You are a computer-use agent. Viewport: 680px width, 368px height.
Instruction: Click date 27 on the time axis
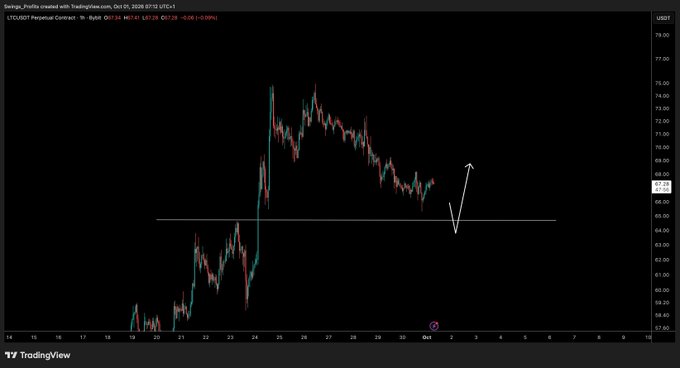(x=329, y=337)
